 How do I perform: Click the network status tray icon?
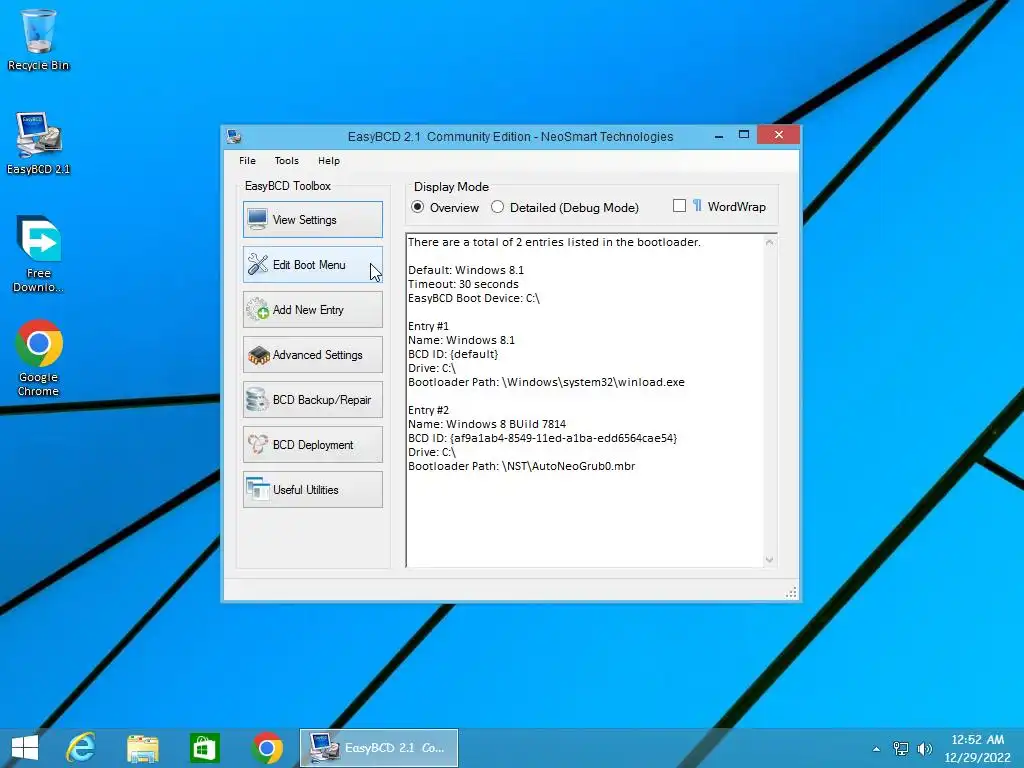tap(901, 748)
